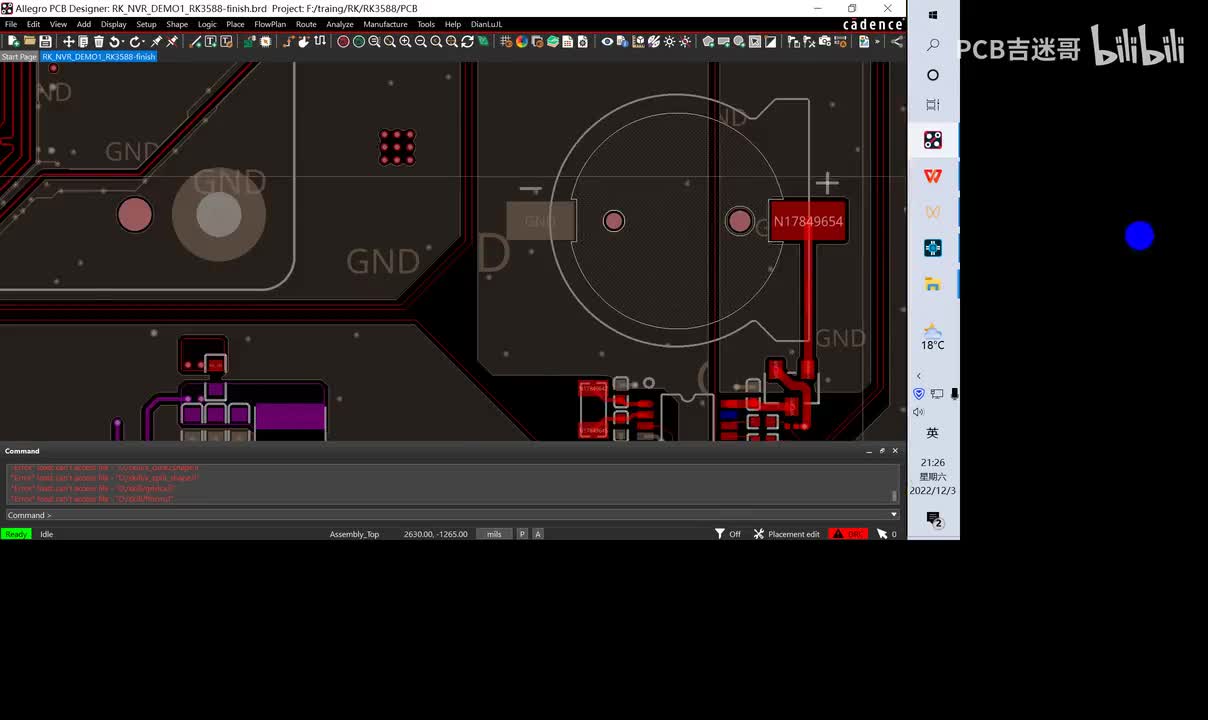Select the RK_NVR_DEMO1_RK3588-finish tab
This screenshot has height=720, width=1208.
tap(99, 57)
